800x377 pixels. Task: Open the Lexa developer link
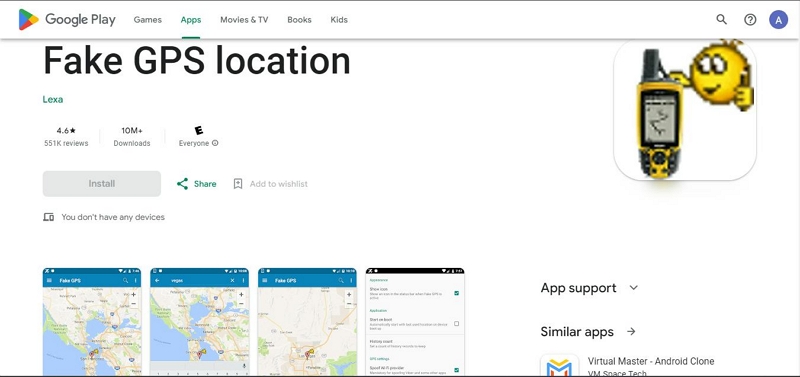click(53, 99)
